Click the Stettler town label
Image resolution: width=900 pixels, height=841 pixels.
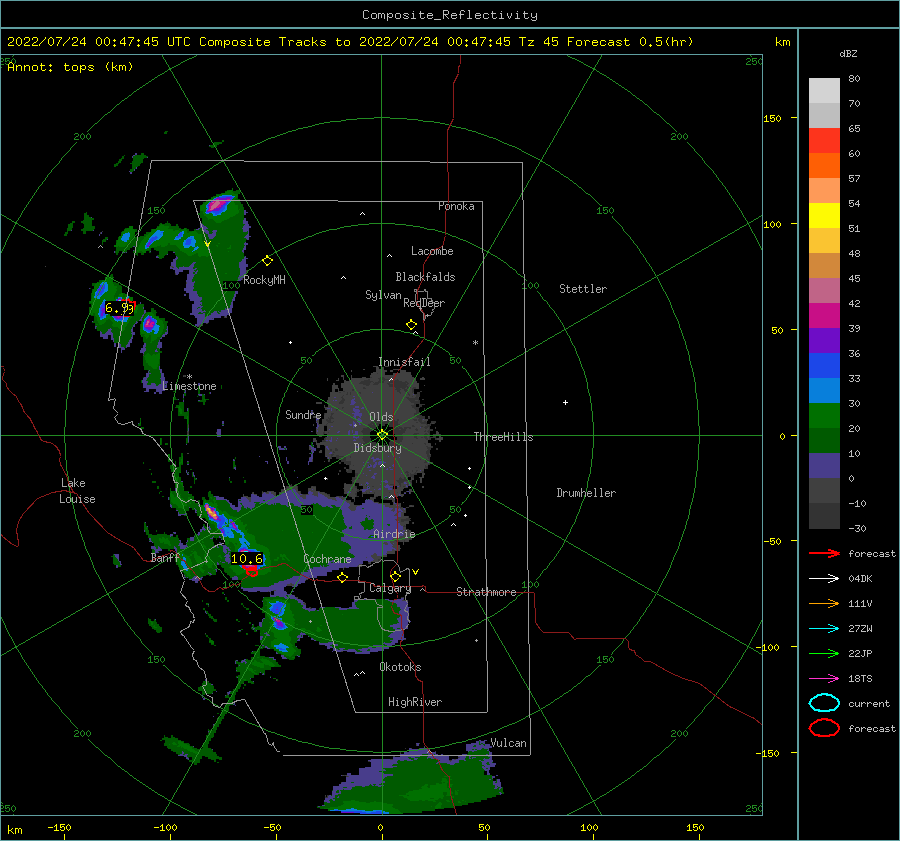coord(583,289)
